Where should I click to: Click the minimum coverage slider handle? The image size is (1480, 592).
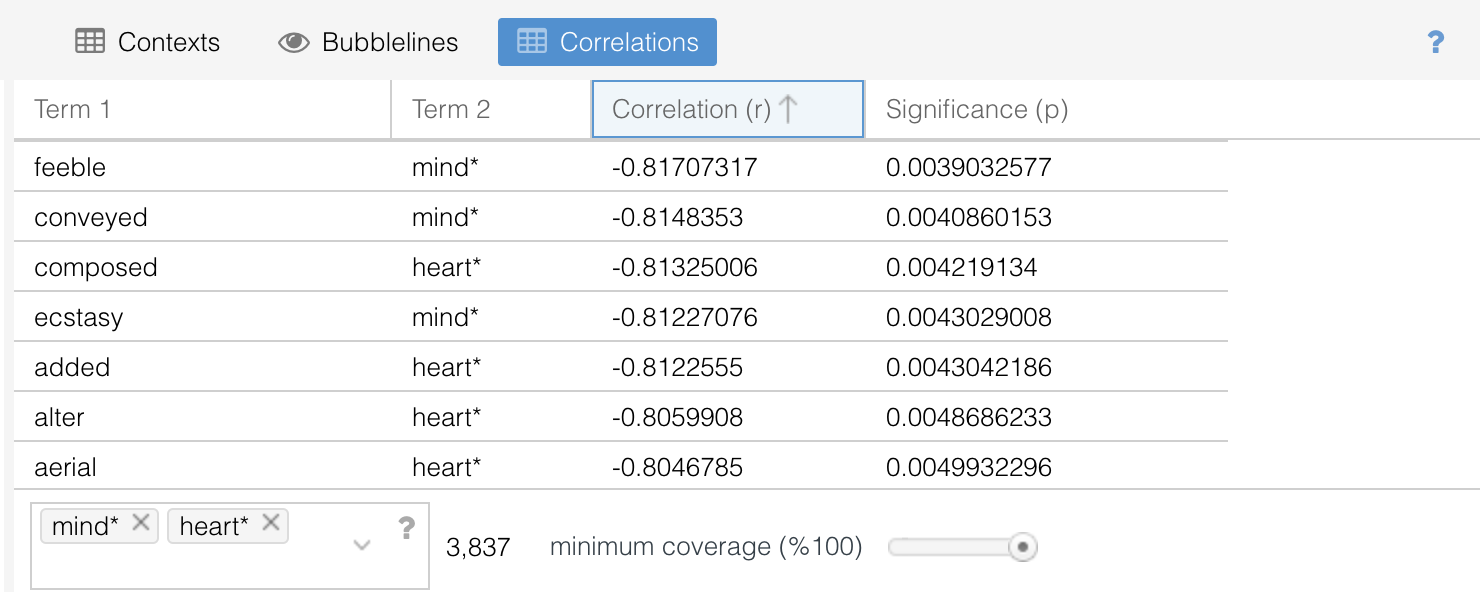(x=1022, y=547)
